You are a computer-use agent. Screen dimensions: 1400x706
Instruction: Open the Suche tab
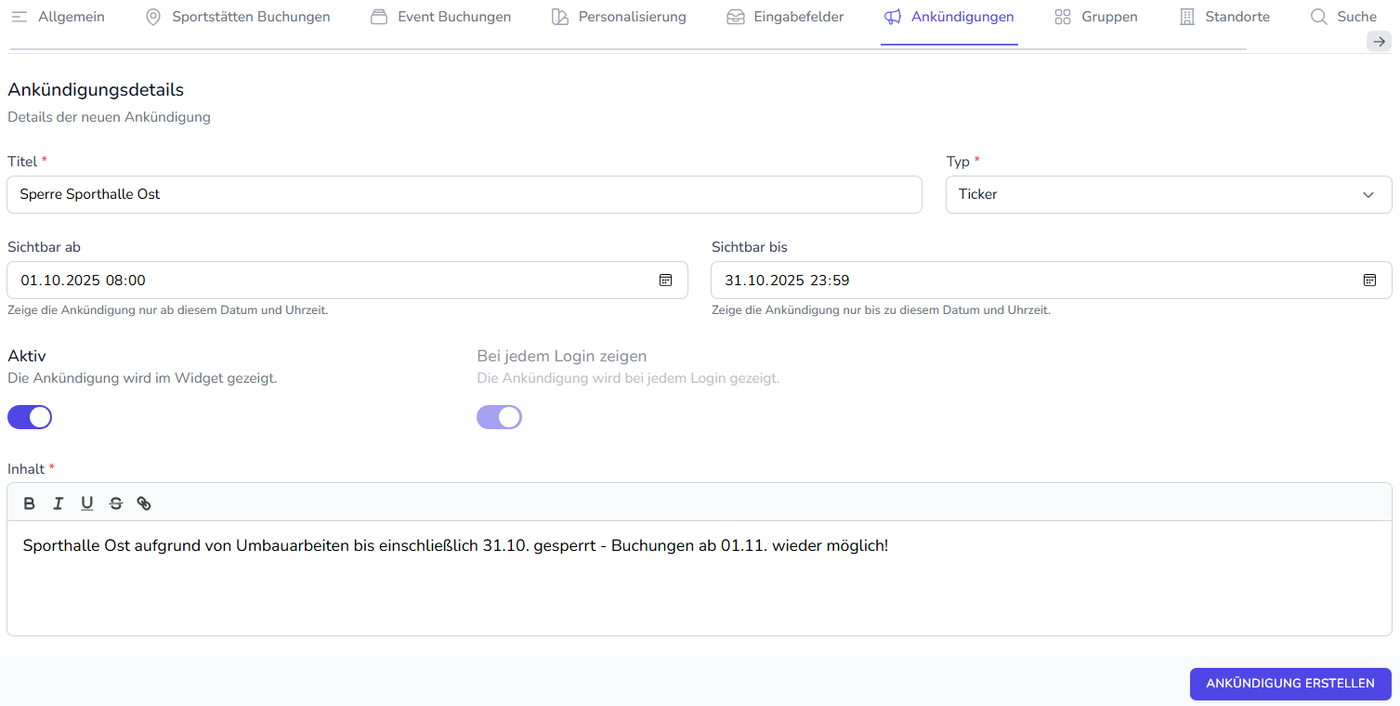tap(1344, 17)
